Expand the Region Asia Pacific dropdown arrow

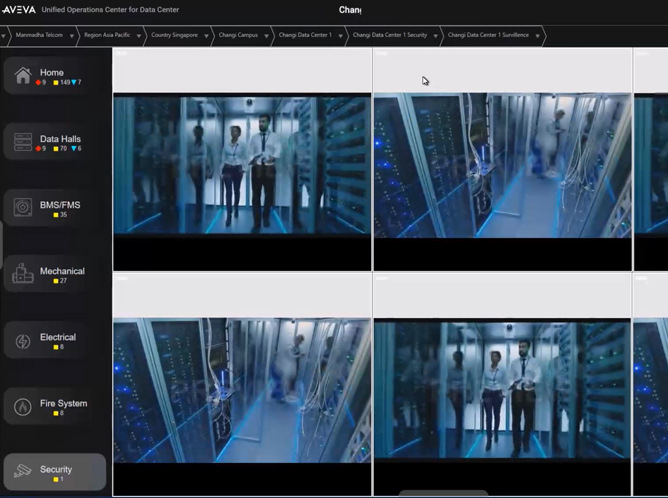(137, 35)
